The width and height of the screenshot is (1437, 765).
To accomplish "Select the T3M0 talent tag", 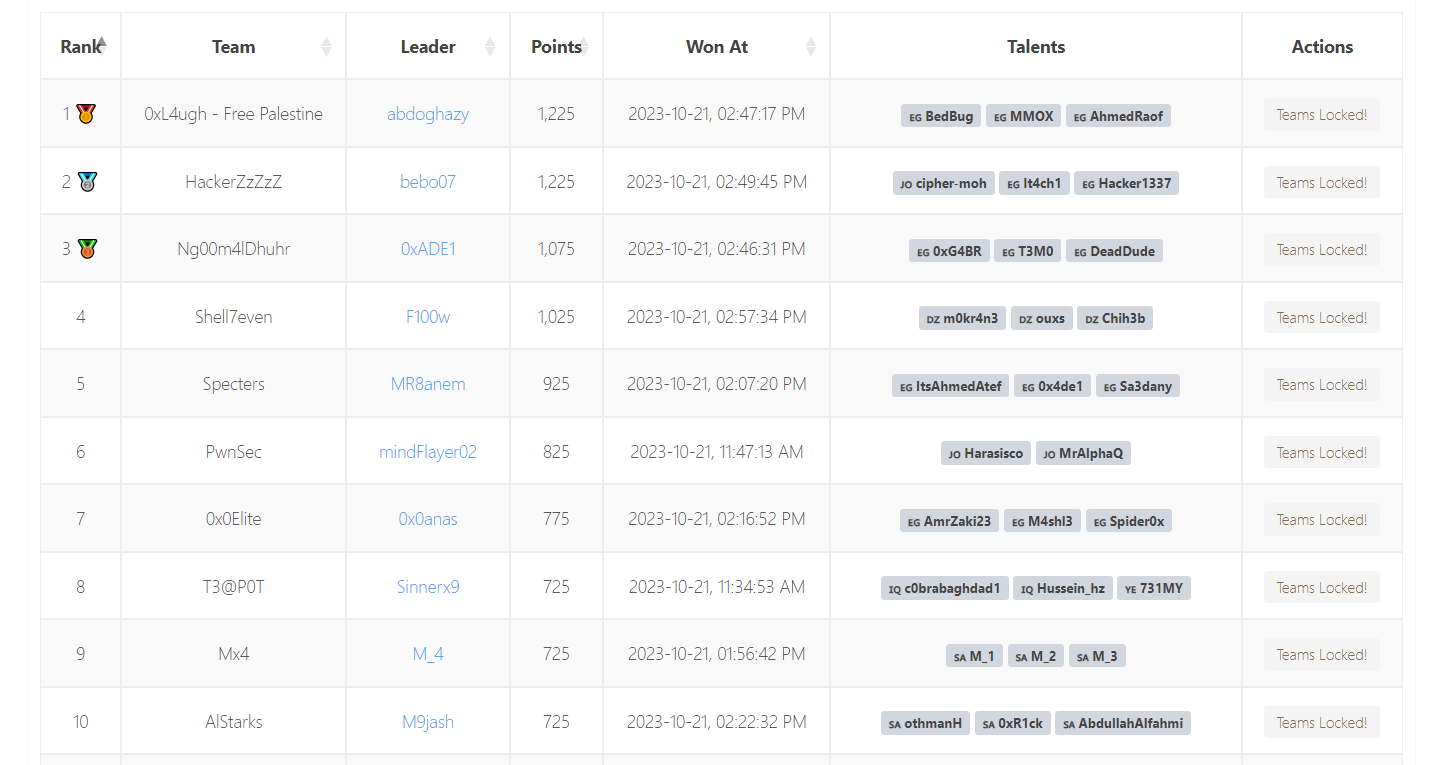I will (1027, 251).
